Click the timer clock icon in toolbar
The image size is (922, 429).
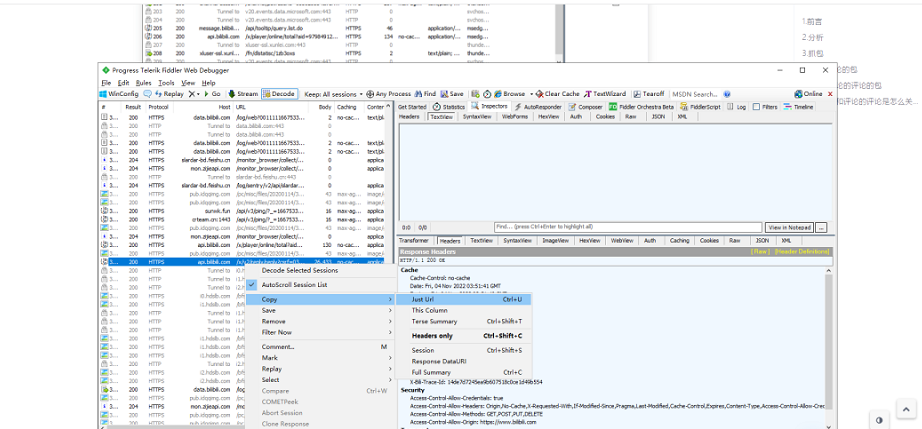click(487, 94)
